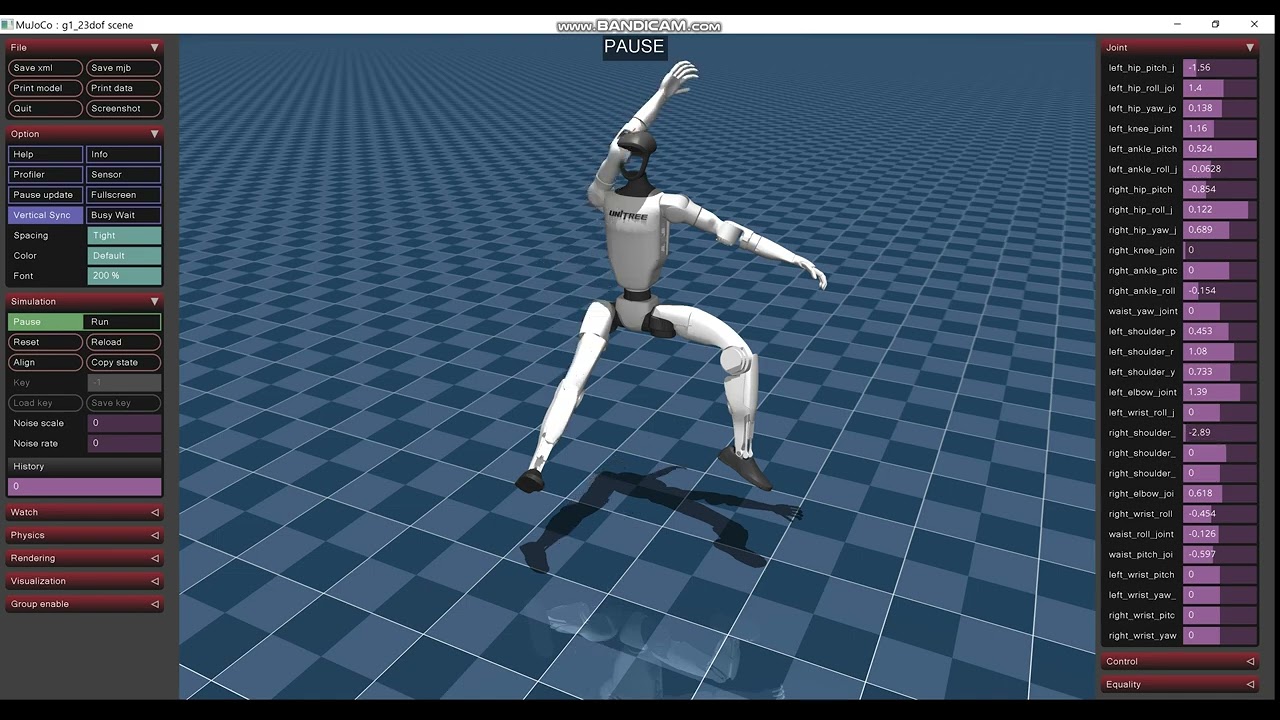
Task: Click the Align button
Action: [45, 362]
